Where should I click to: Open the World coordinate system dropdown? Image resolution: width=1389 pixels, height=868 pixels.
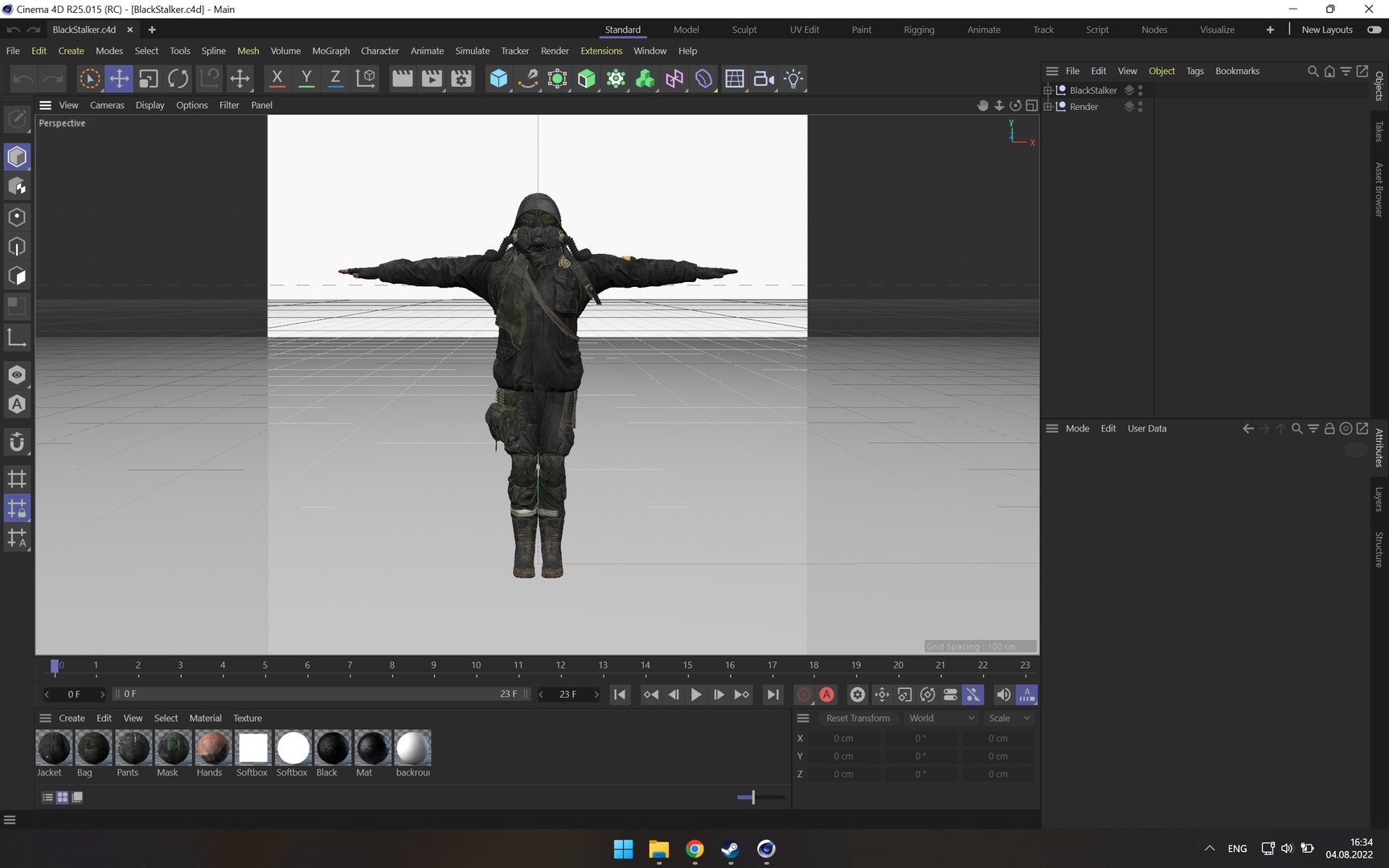pos(941,719)
